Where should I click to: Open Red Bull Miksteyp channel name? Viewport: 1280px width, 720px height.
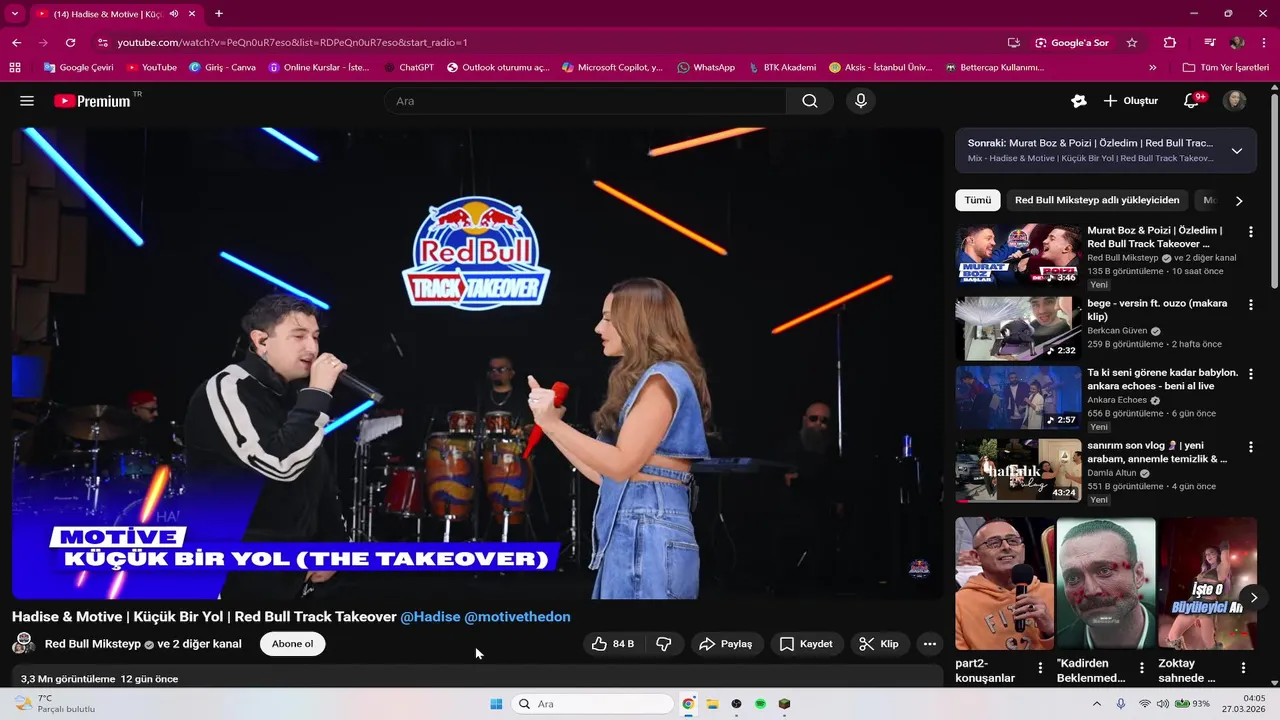pos(93,644)
